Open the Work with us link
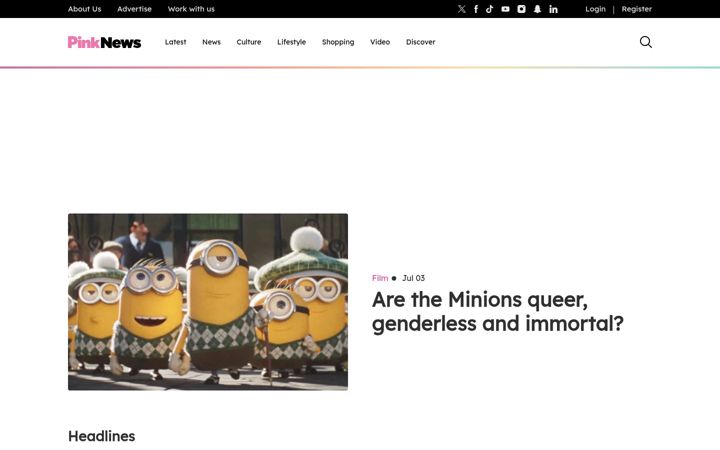 [191, 9]
